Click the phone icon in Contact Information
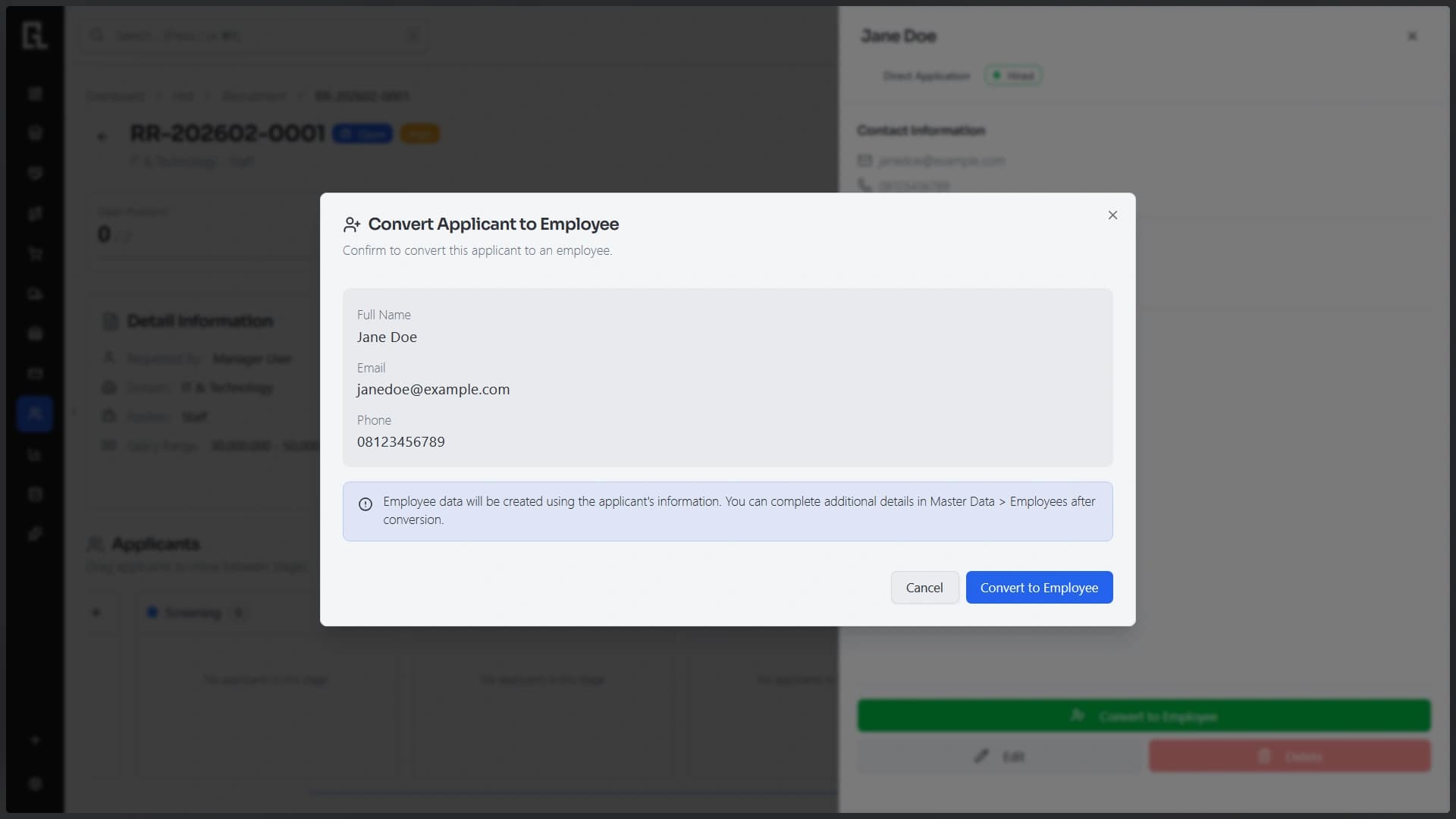The width and height of the screenshot is (1456, 819). click(864, 184)
